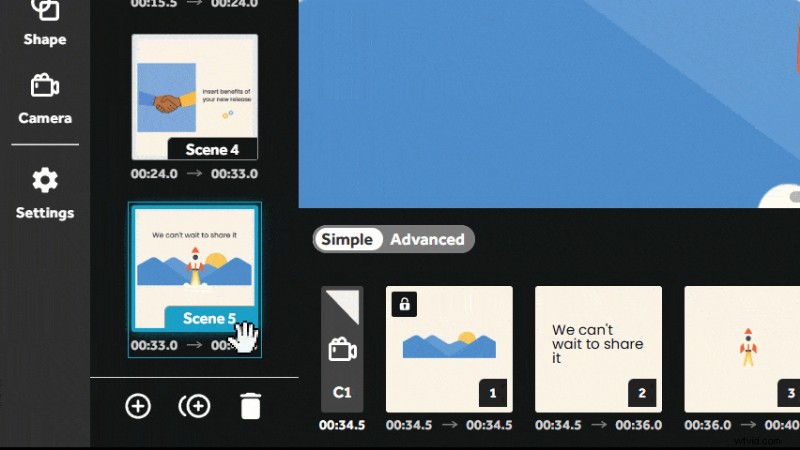Screen dimensions: 800x450
Task: Click the Scene 5 label
Action: 210,318
